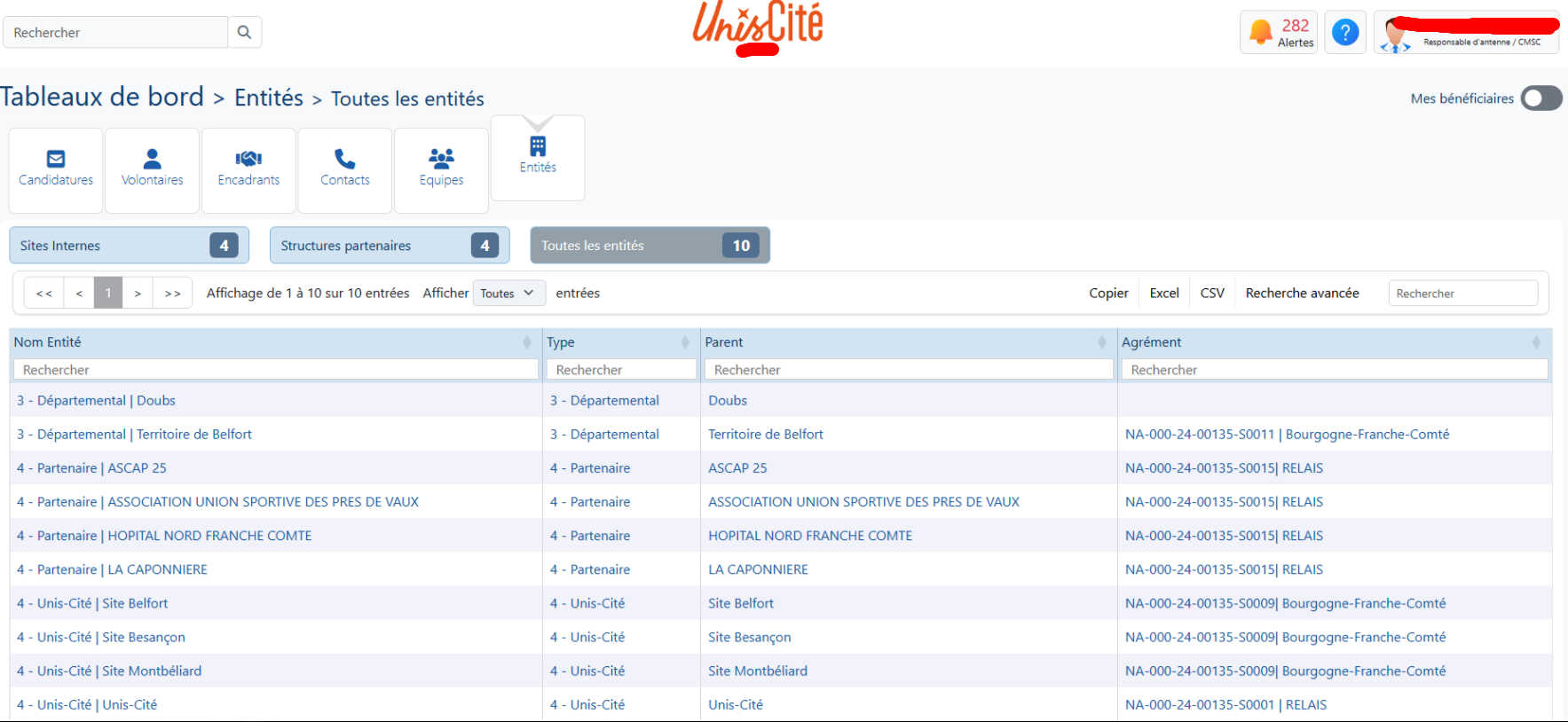Click the Excel export button
This screenshot has width=1568, height=722.
[1163, 294]
